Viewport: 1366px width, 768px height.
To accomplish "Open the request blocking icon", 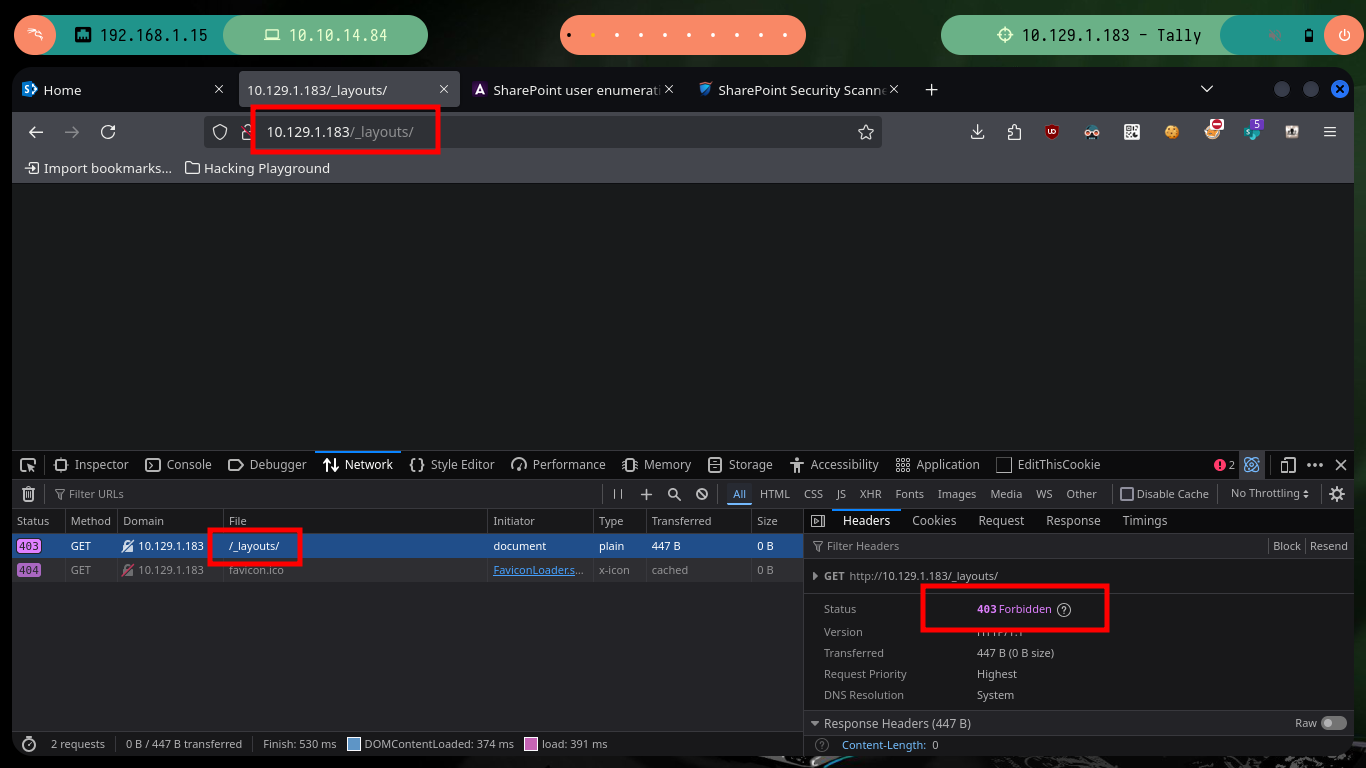I will [702, 494].
